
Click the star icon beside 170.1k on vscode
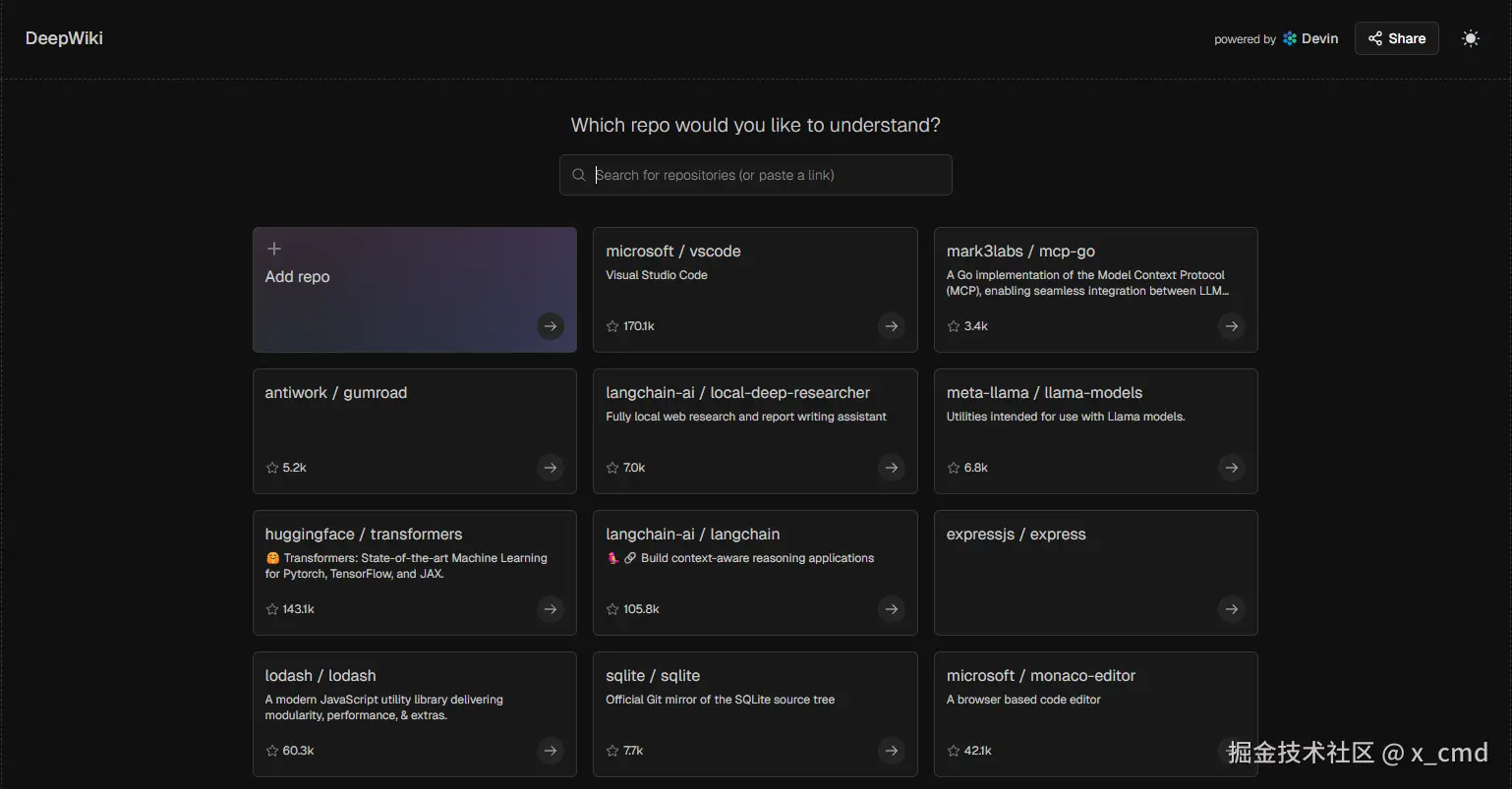pos(612,326)
